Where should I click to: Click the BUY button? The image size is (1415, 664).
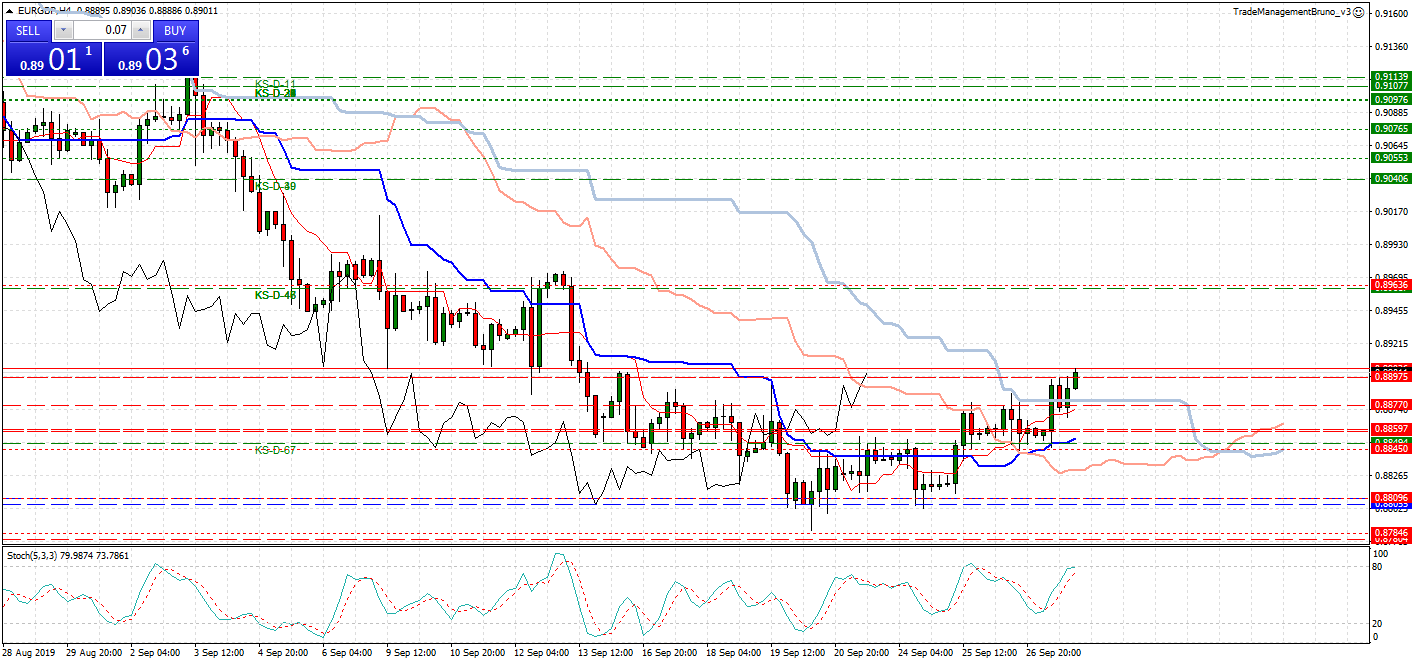tap(176, 30)
